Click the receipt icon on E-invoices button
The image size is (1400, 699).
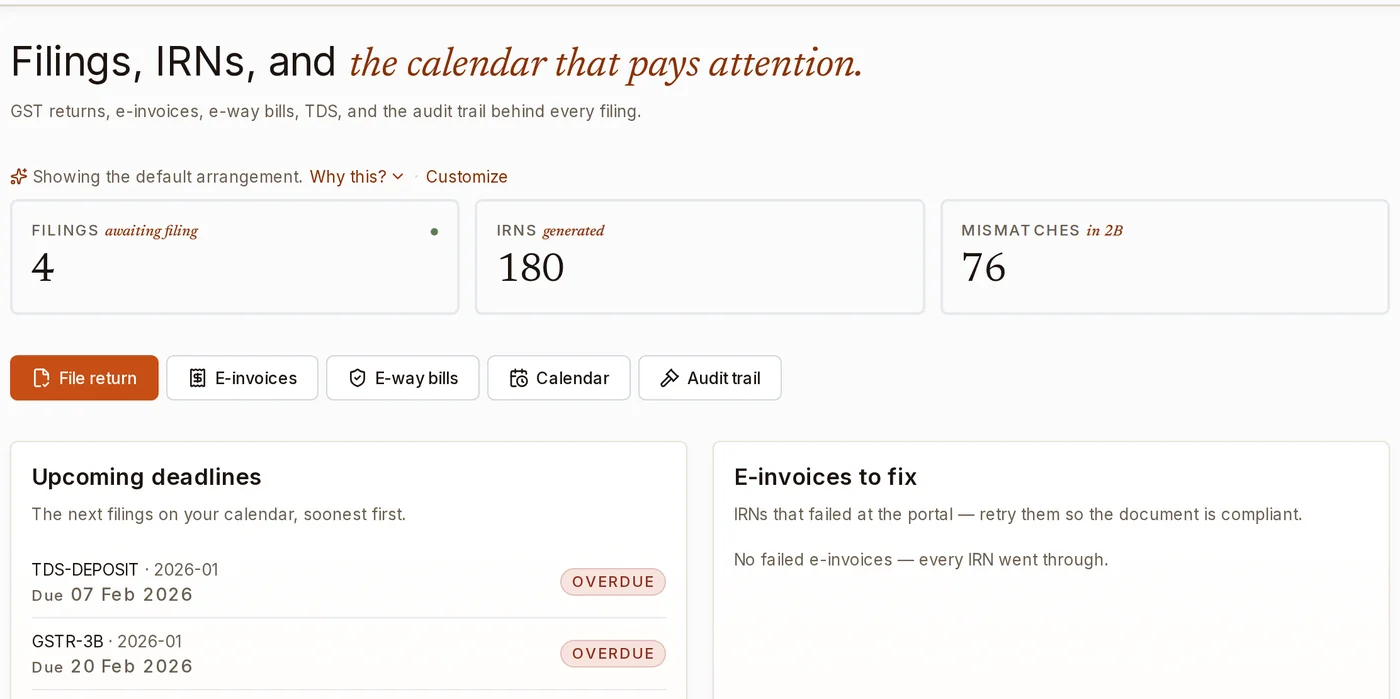(198, 378)
